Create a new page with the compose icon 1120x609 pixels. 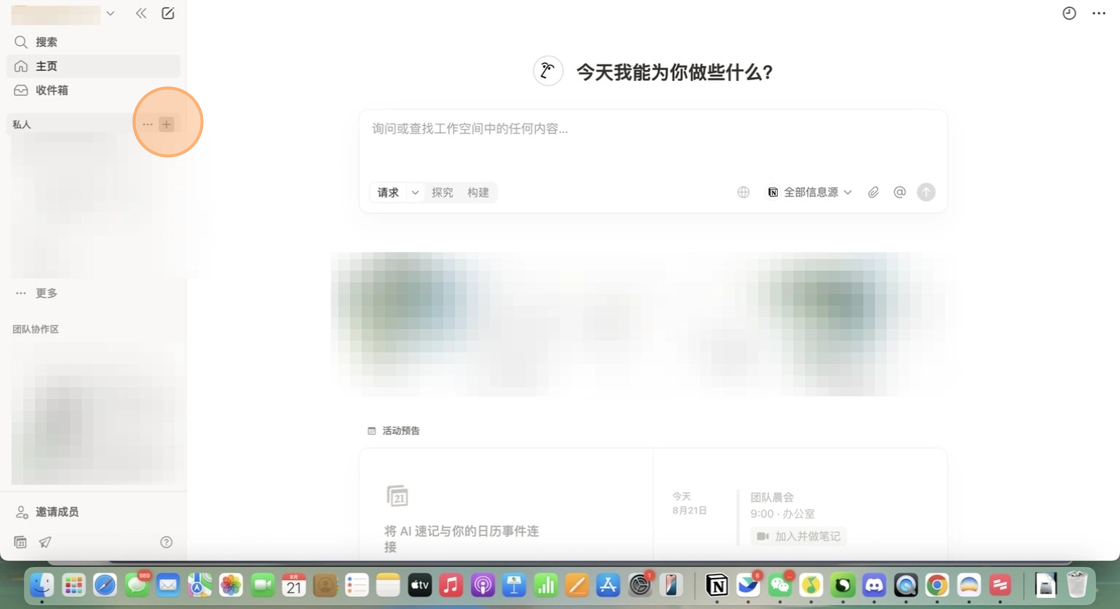coord(167,14)
